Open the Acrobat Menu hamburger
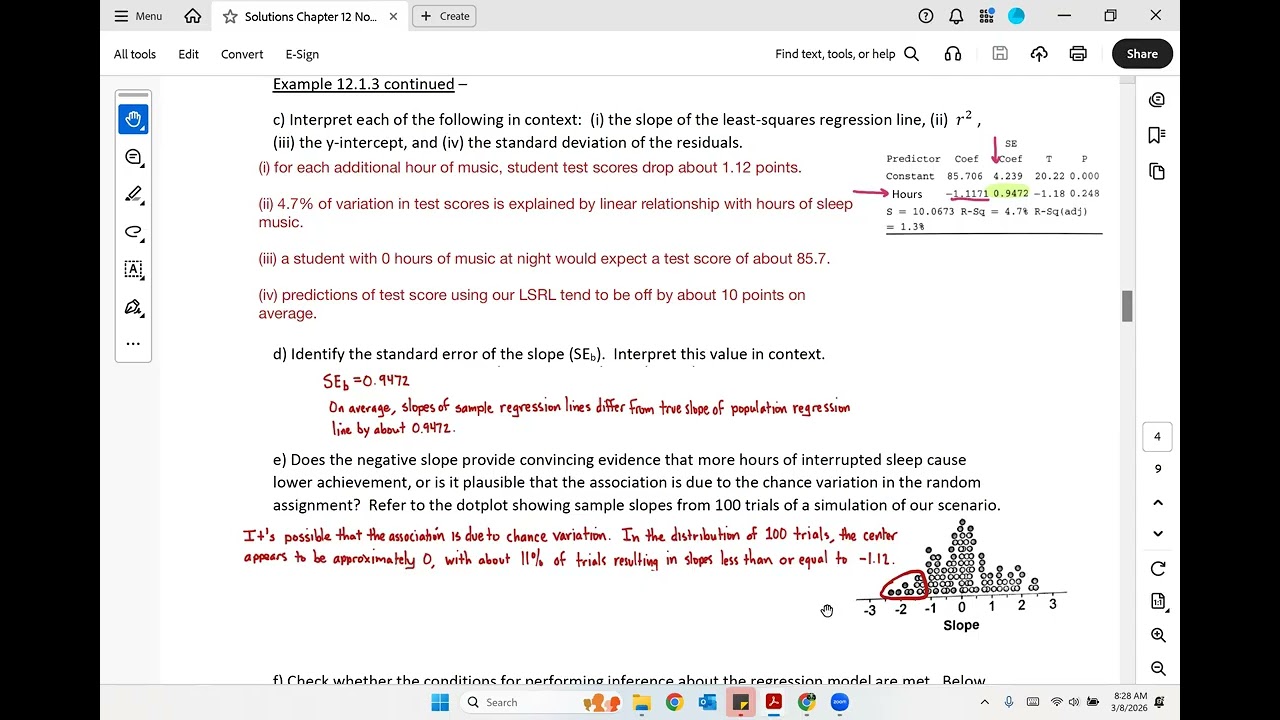The width and height of the screenshot is (1280, 720). pos(138,16)
